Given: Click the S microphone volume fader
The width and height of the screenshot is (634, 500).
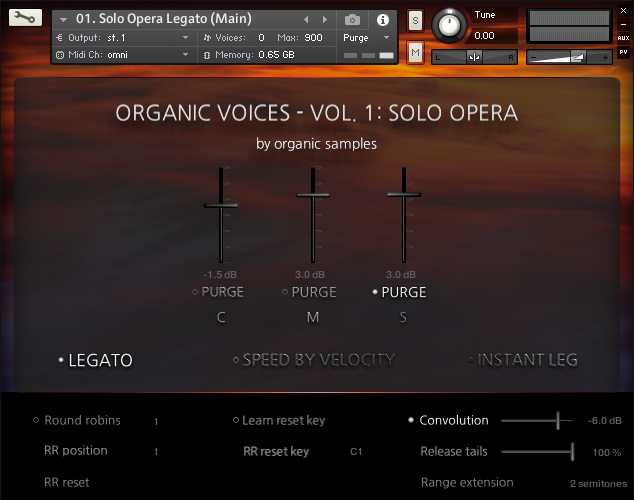Looking at the screenshot, I should coord(404,195).
